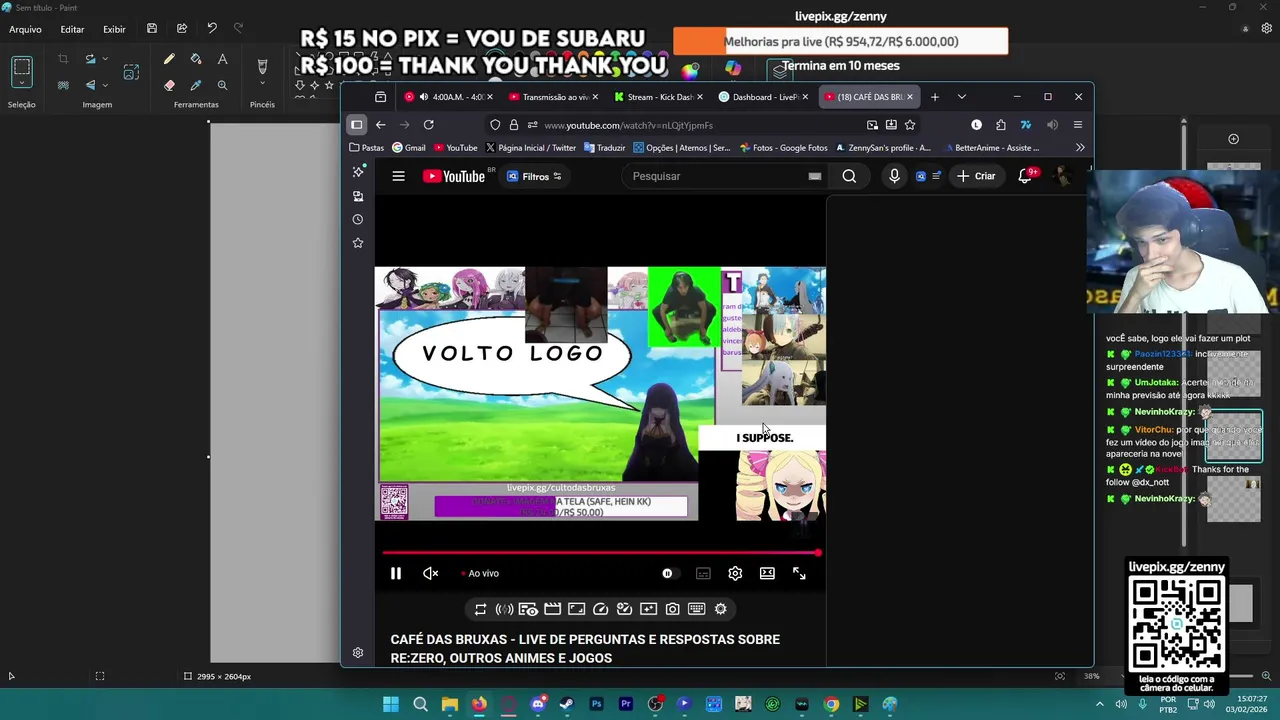Toggle subtitles in the video player

pos(703,574)
